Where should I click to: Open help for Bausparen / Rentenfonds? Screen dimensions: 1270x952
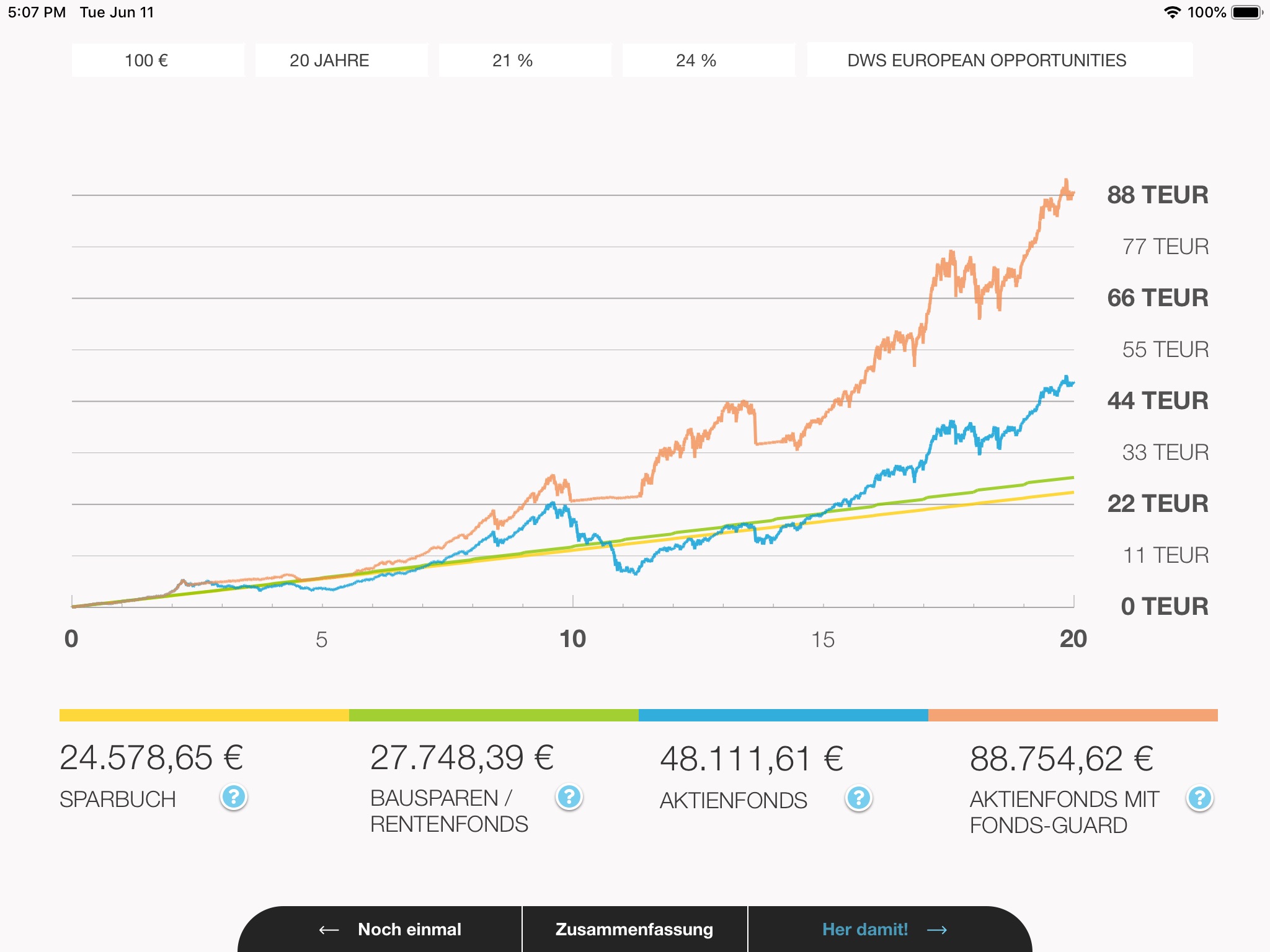[x=569, y=797]
